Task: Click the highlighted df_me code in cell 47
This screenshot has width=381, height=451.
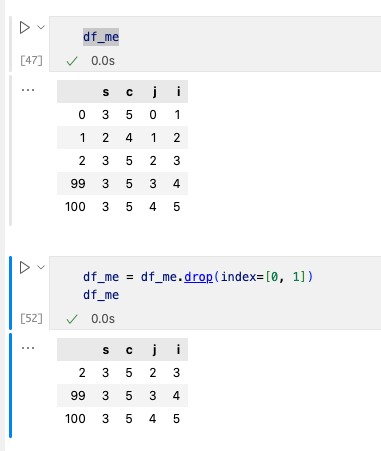Action: tap(101, 37)
